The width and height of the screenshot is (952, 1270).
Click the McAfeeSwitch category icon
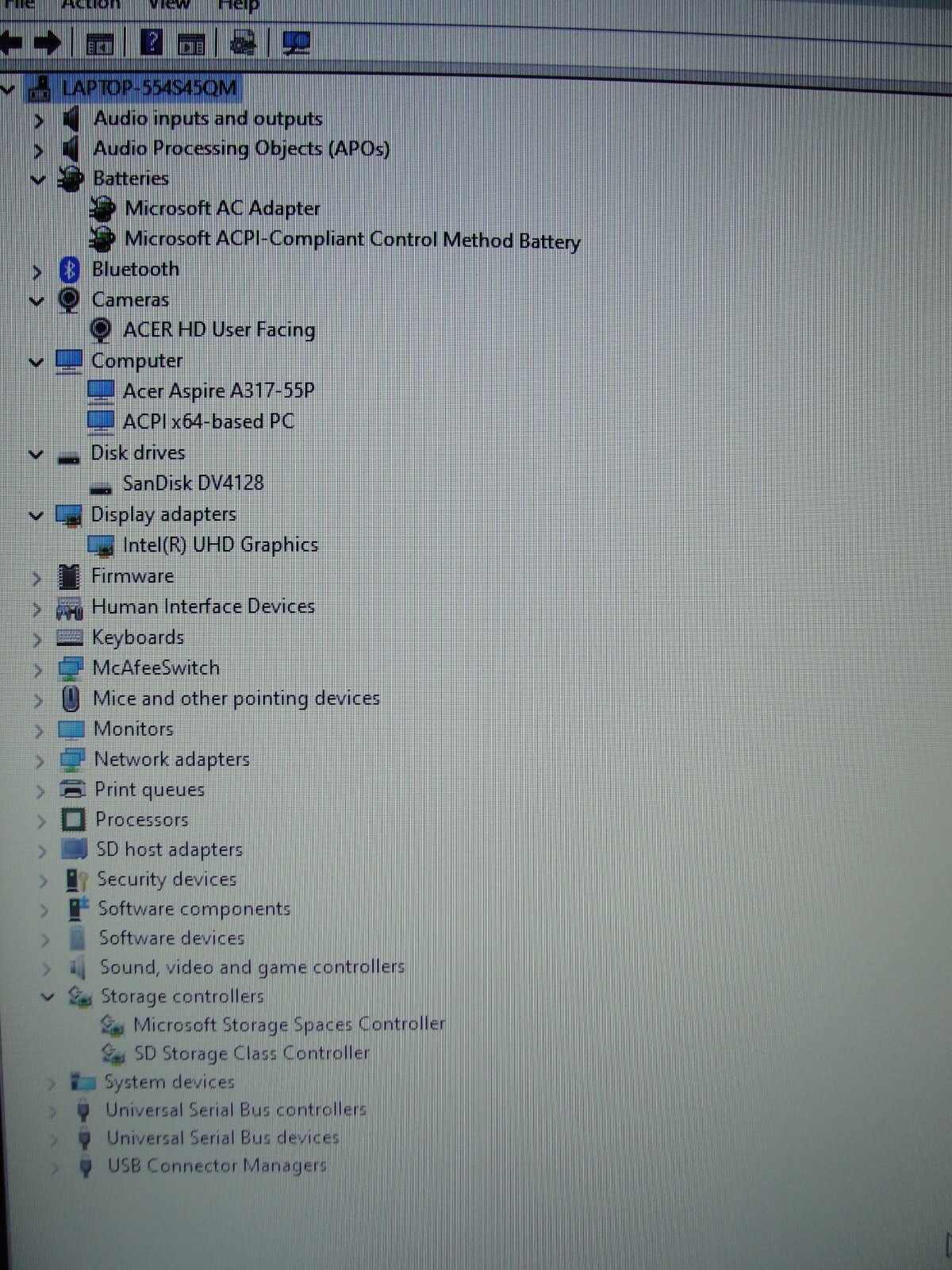71,668
